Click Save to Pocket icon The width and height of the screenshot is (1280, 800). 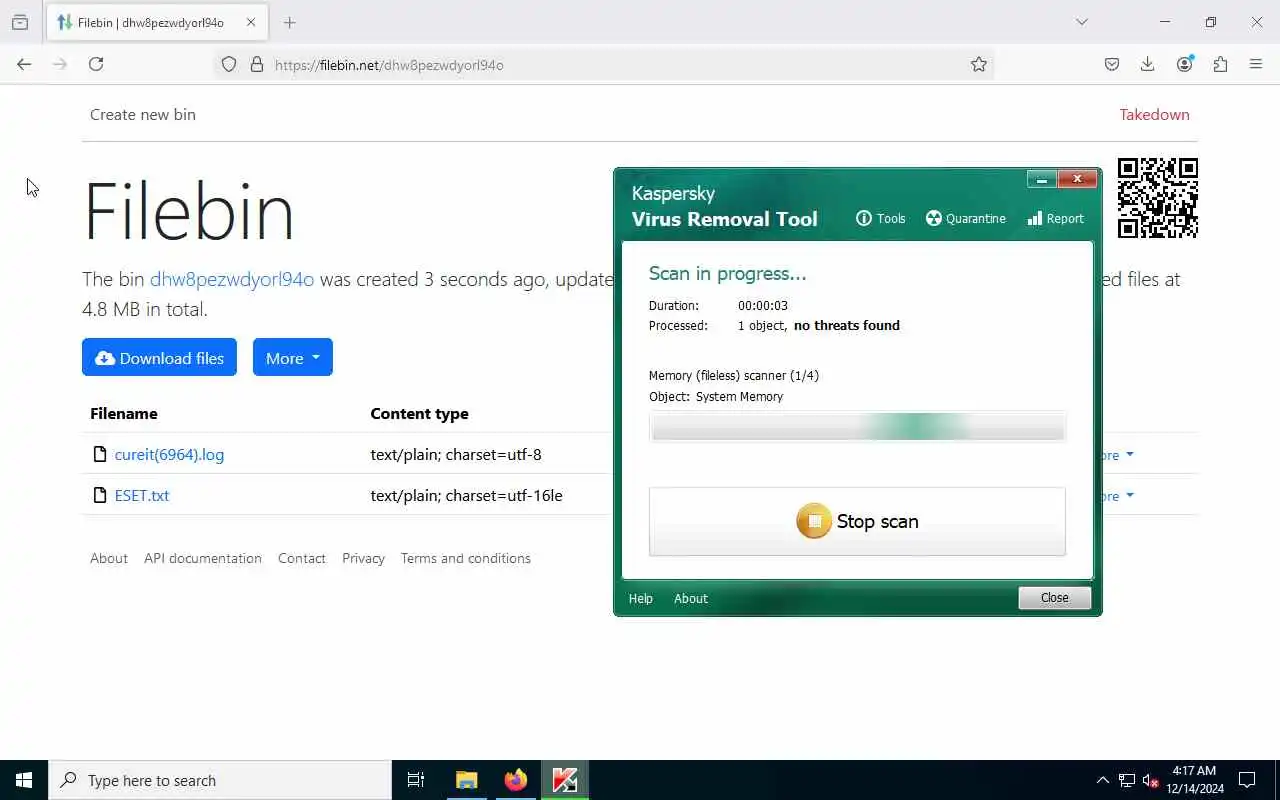[x=1112, y=64]
